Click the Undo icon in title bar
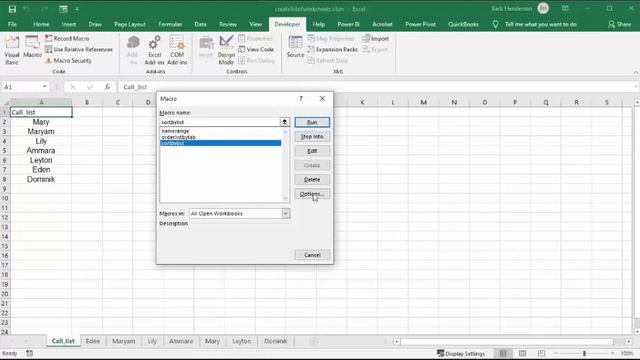Image resolution: width=640 pixels, height=360 pixels. pyautogui.click(x=27, y=9)
